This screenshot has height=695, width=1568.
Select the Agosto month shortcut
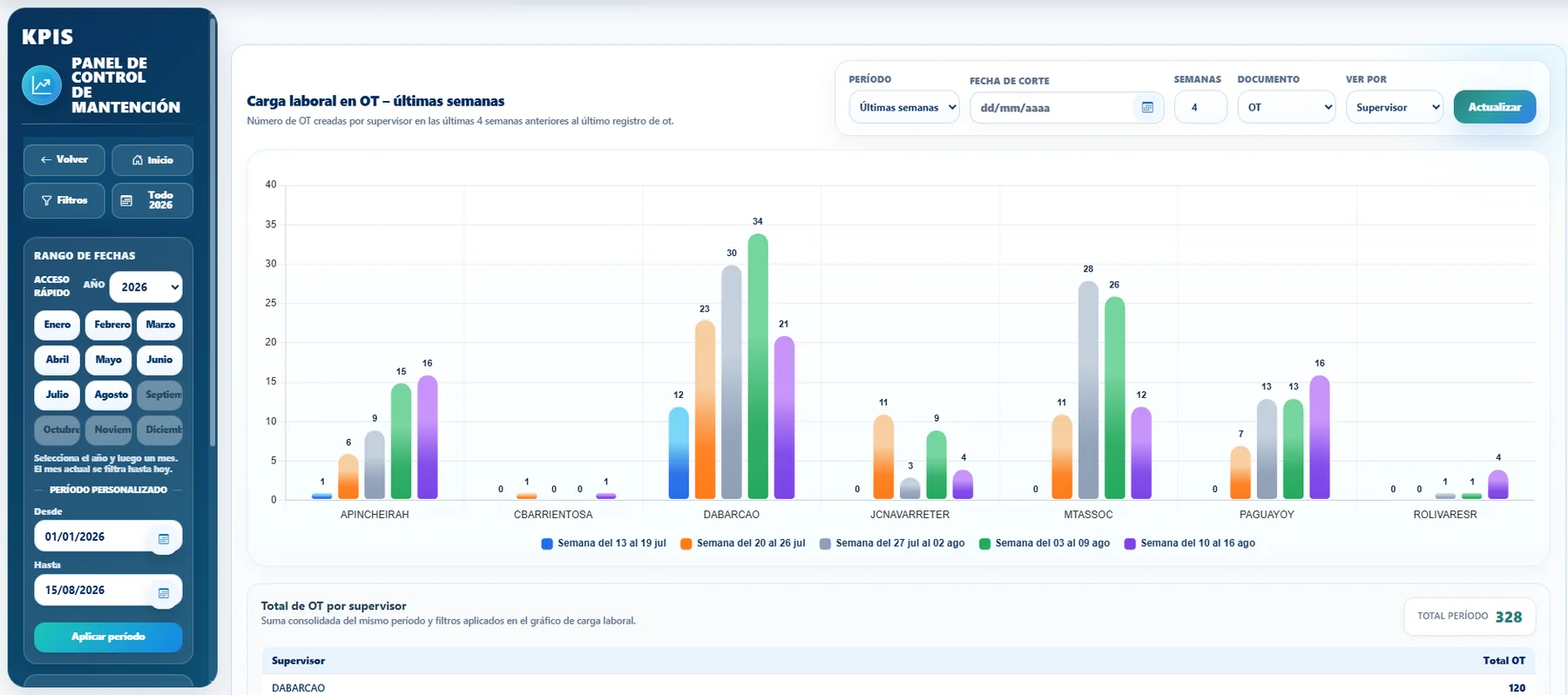pyautogui.click(x=109, y=395)
